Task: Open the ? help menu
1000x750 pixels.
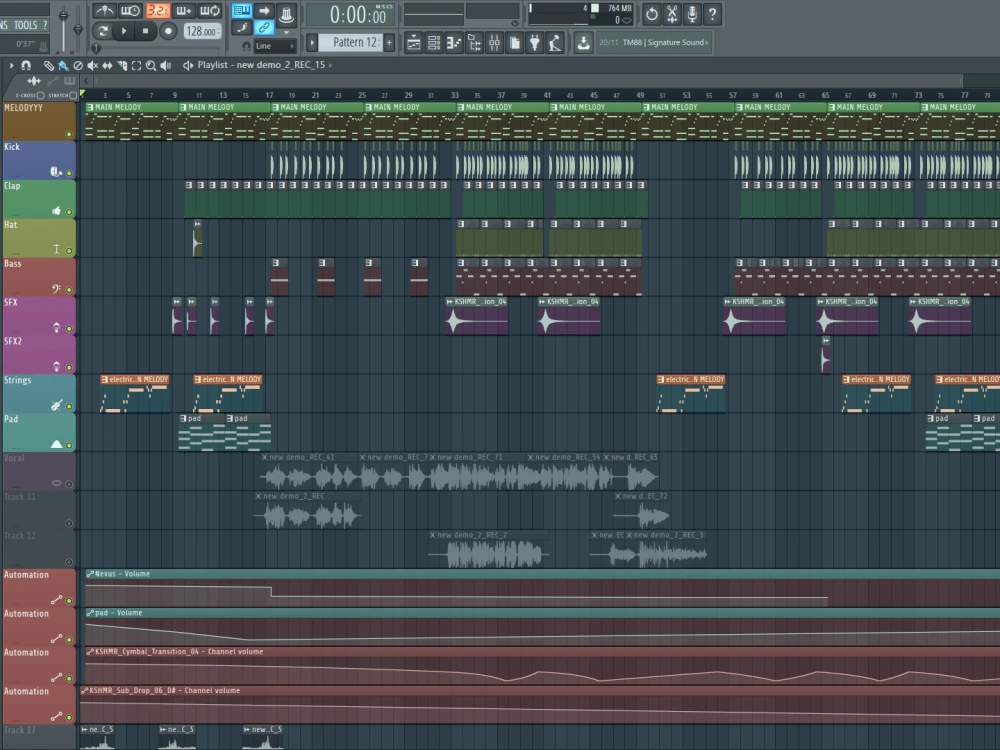Action: click(45, 25)
